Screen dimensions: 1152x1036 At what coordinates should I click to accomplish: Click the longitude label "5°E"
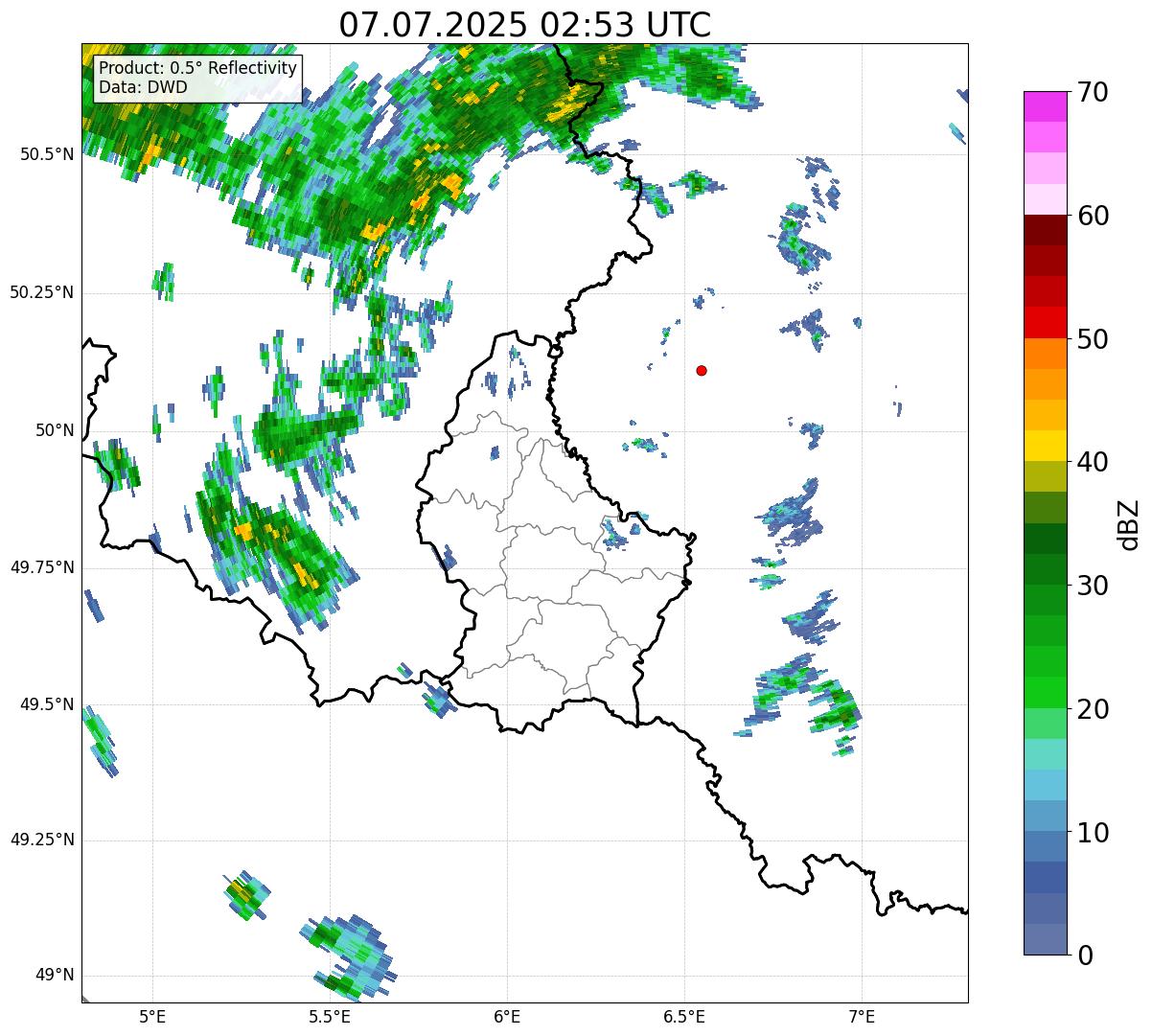coord(152,1016)
